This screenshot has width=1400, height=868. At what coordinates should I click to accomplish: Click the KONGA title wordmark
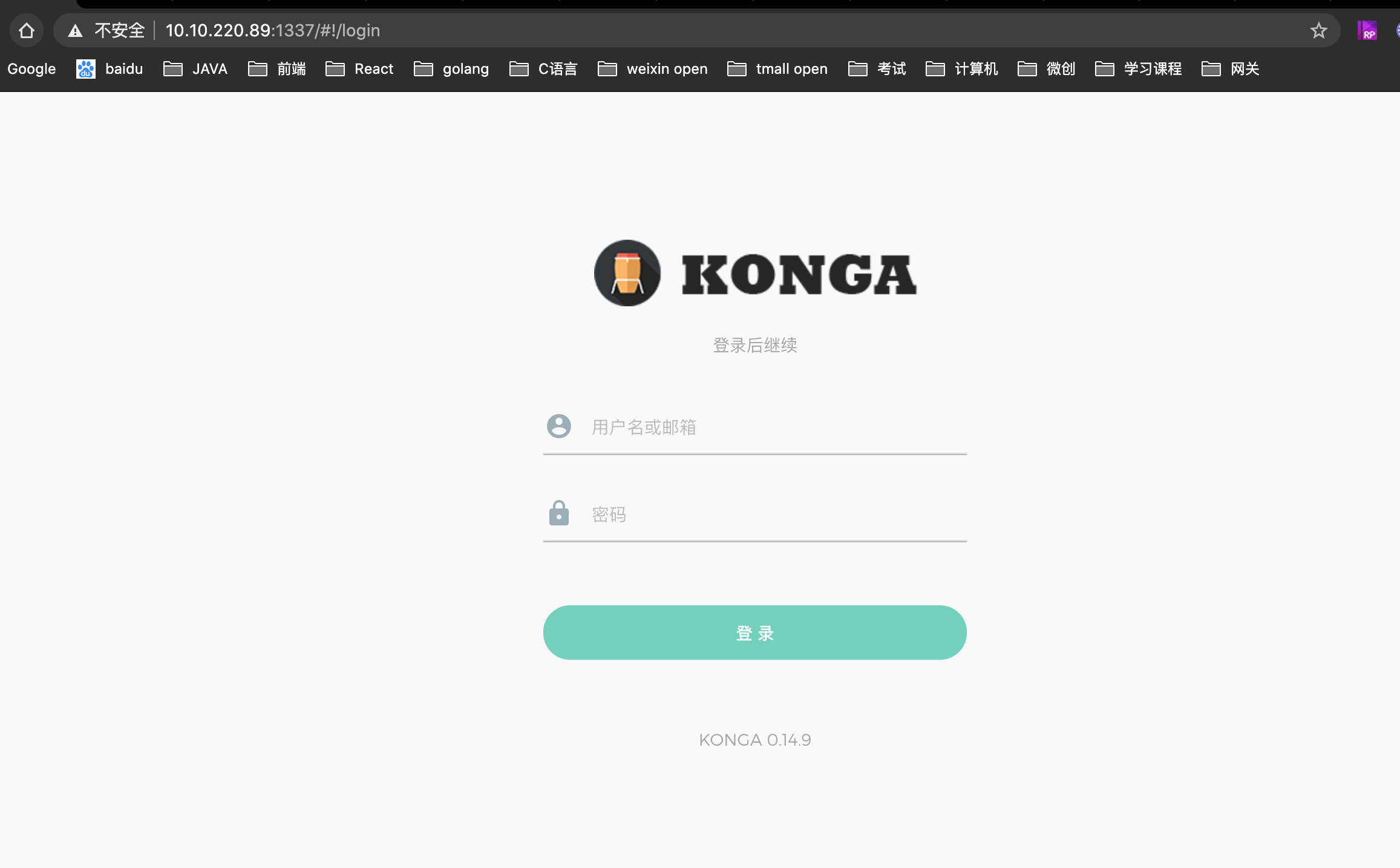click(x=799, y=274)
